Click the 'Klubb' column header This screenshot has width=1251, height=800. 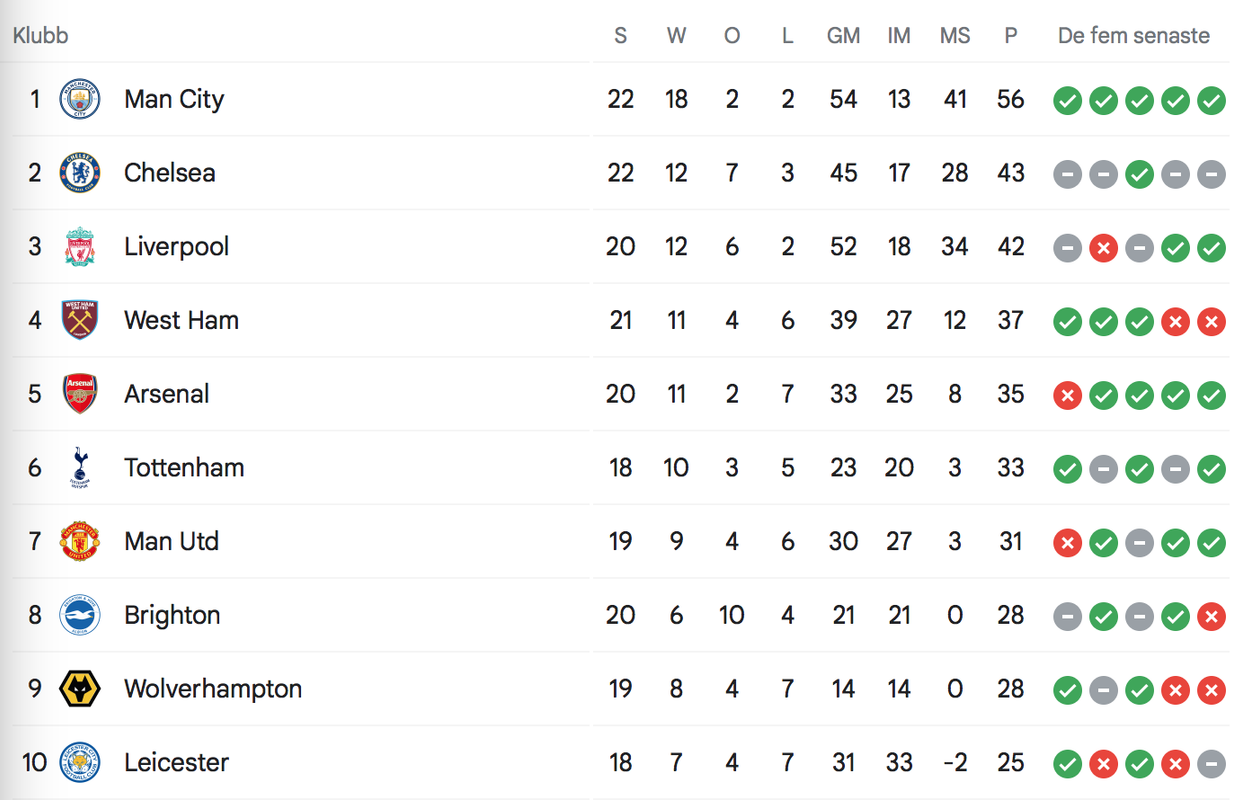[x=41, y=36]
